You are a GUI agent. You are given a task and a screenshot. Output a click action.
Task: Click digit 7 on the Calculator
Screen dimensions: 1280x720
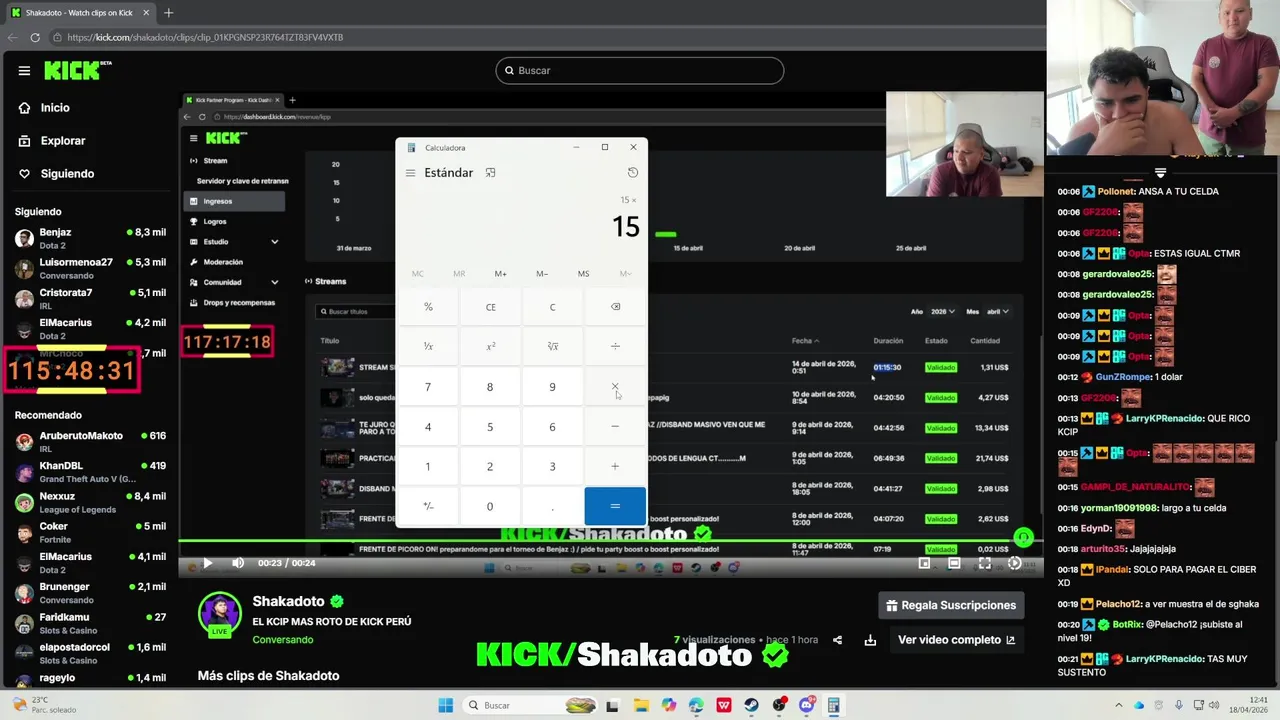click(428, 387)
